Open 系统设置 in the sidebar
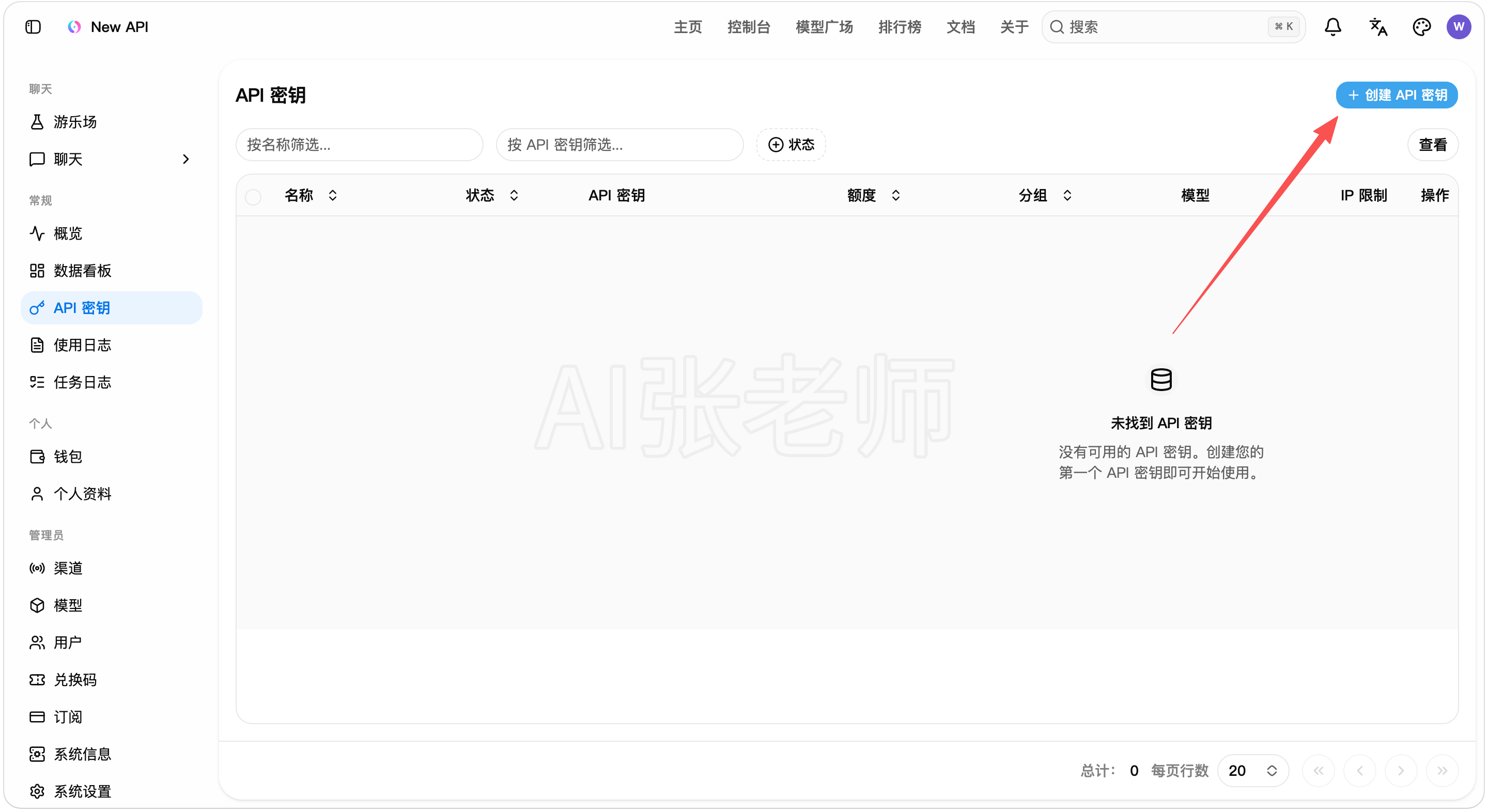The height and width of the screenshot is (812, 1488). click(x=112, y=791)
